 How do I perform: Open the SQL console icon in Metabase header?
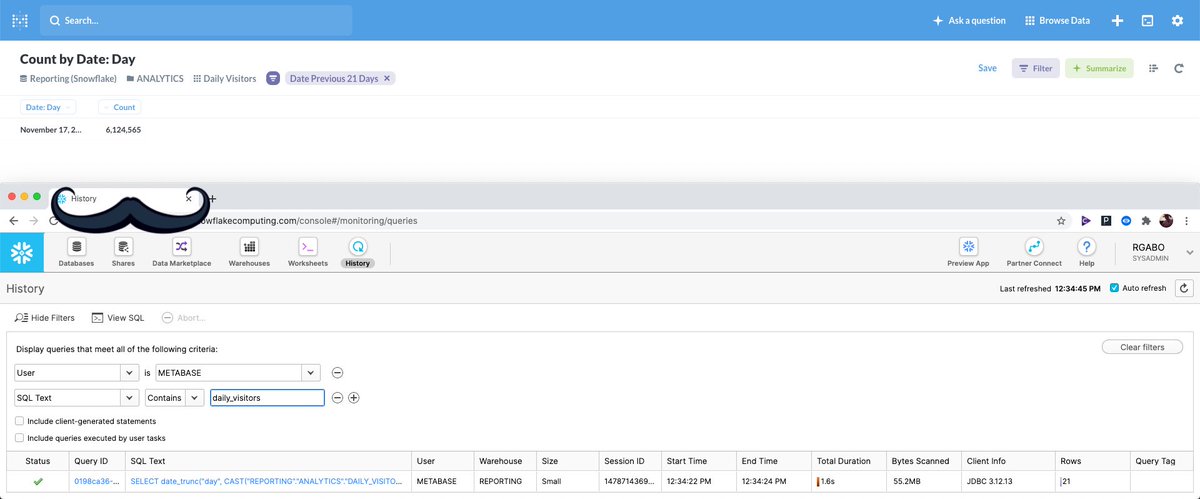tap(1148, 20)
